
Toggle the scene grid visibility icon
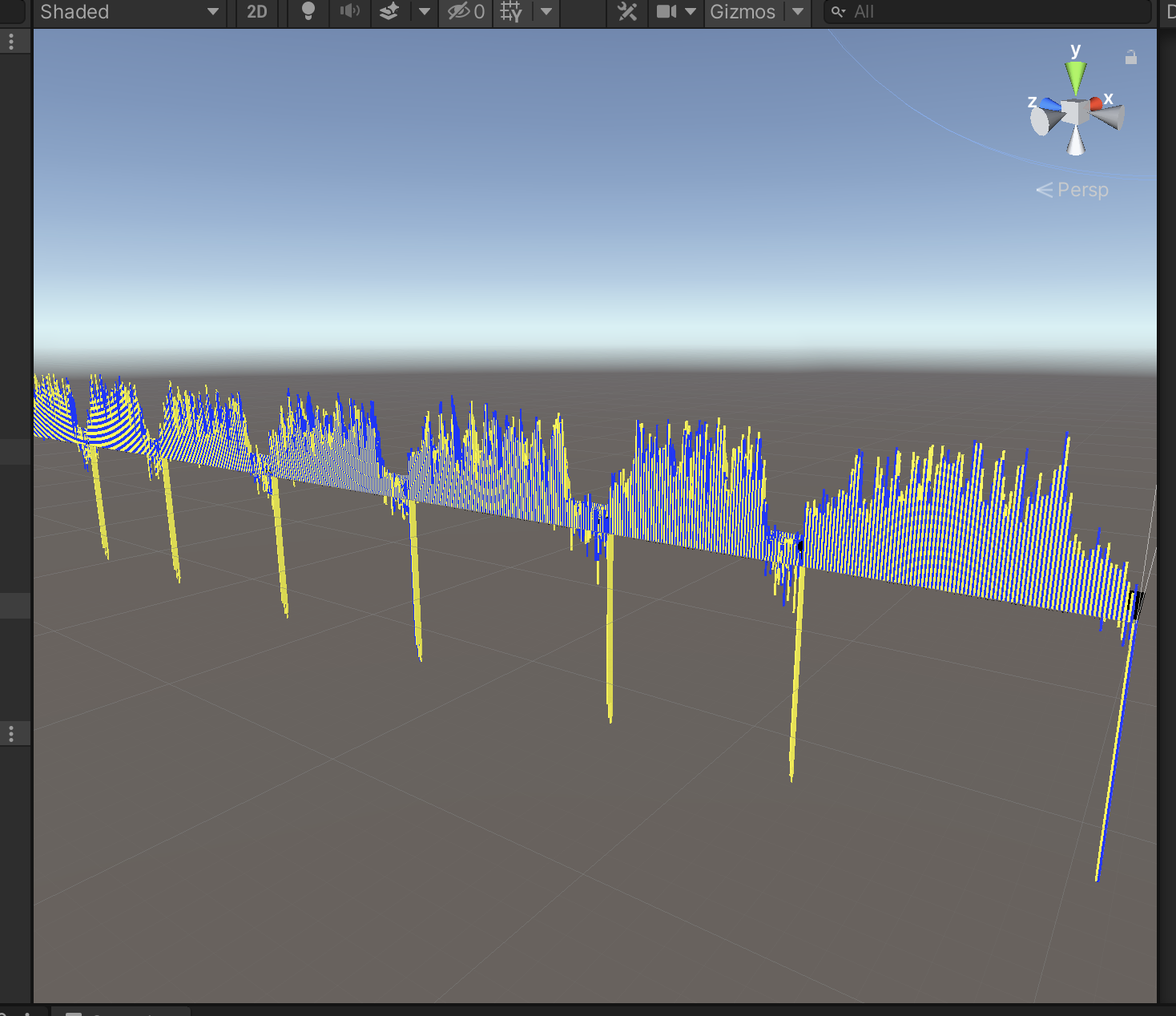click(510, 12)
